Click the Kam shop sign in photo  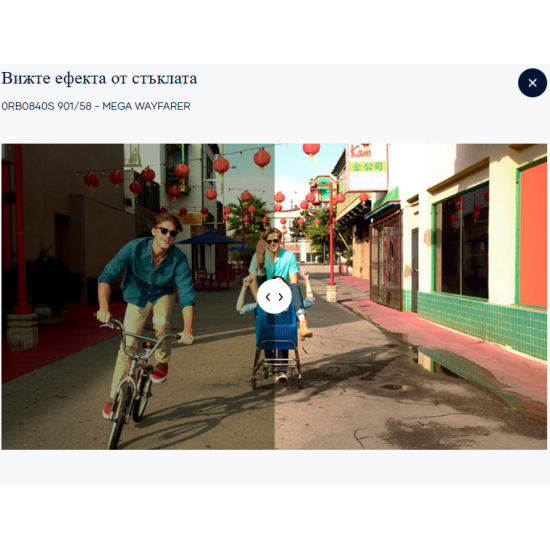pyautogui.click(x=367, y=167)
